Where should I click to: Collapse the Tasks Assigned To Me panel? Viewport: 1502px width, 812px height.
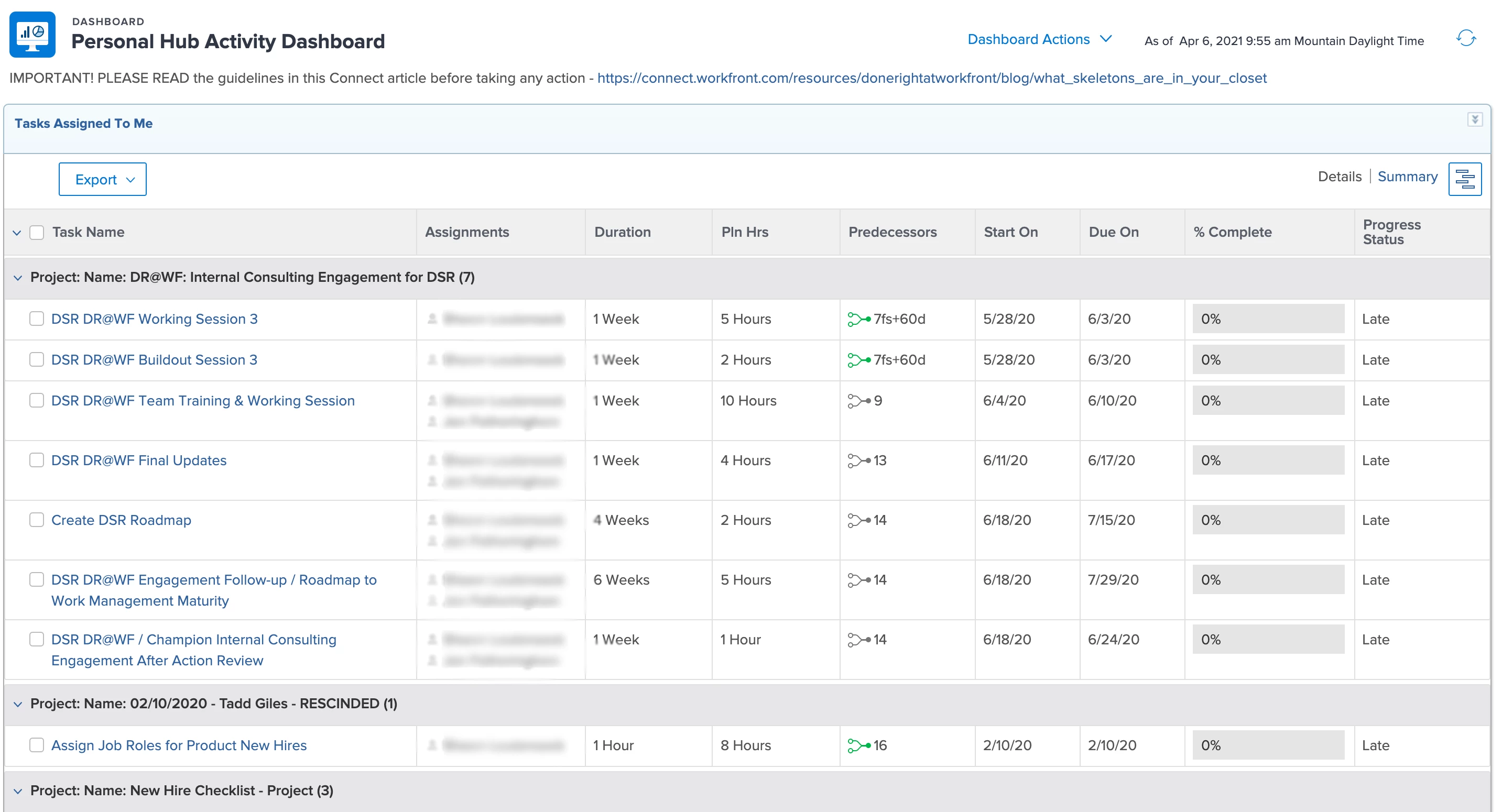click(1474, 120)
